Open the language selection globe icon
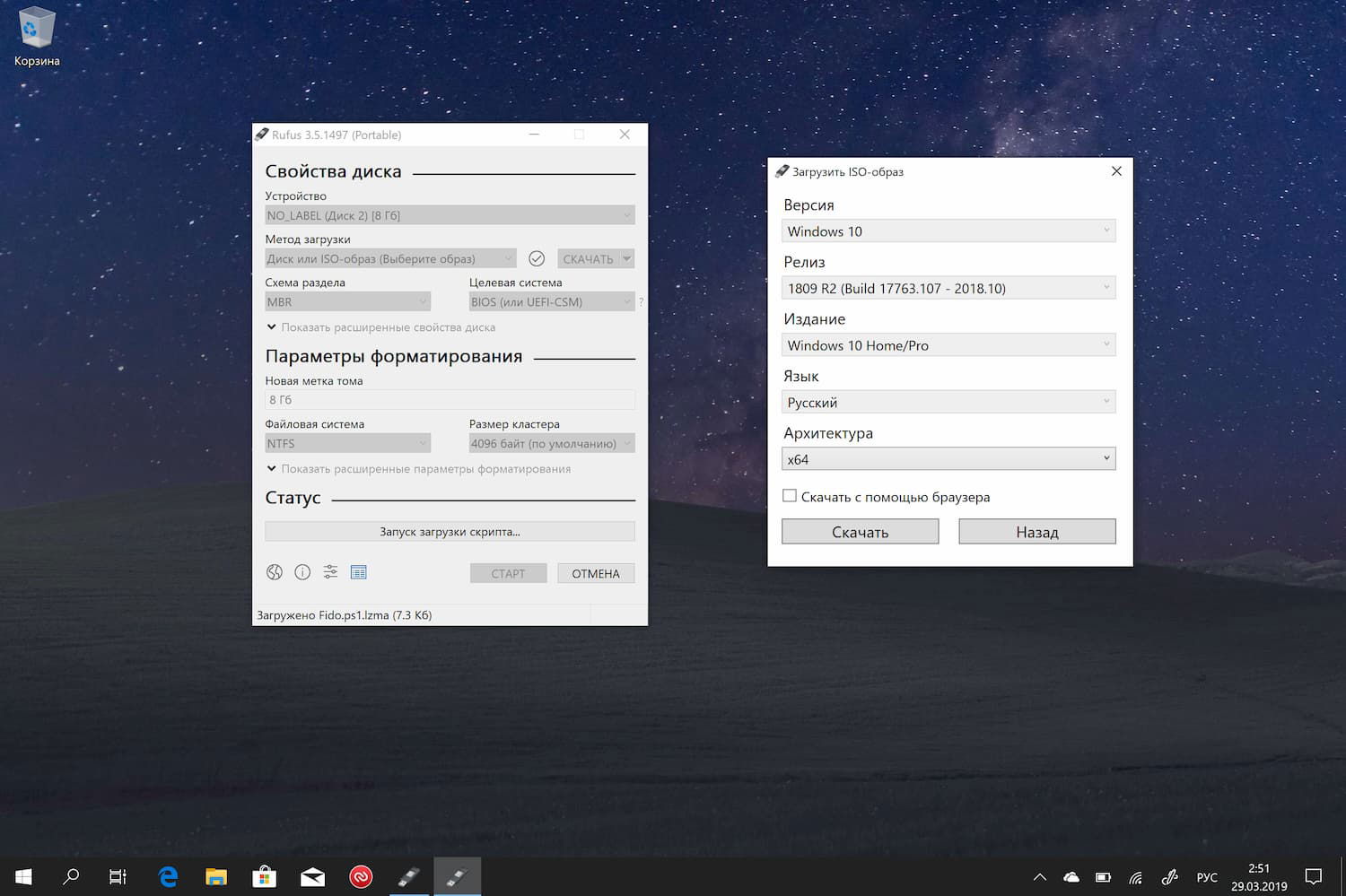The height and width of the screenshot is (896, 1346). coord(274,571)
